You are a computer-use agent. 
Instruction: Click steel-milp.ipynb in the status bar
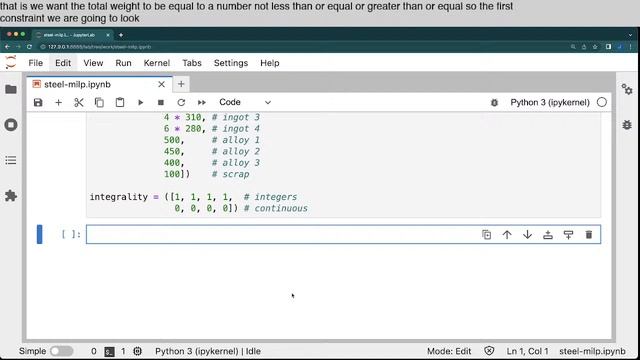592,351
